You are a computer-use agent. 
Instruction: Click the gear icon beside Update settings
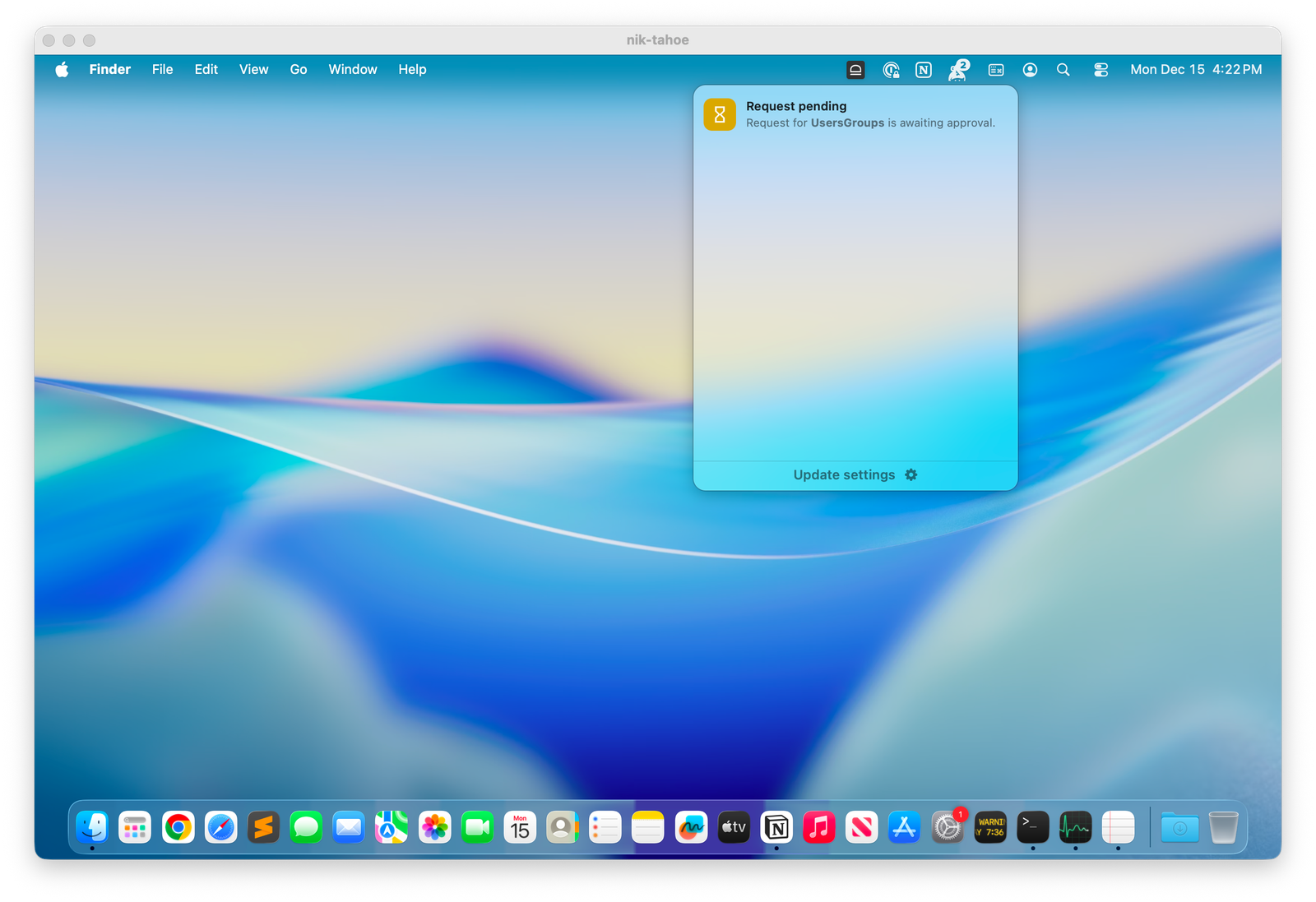pos(911,475)
